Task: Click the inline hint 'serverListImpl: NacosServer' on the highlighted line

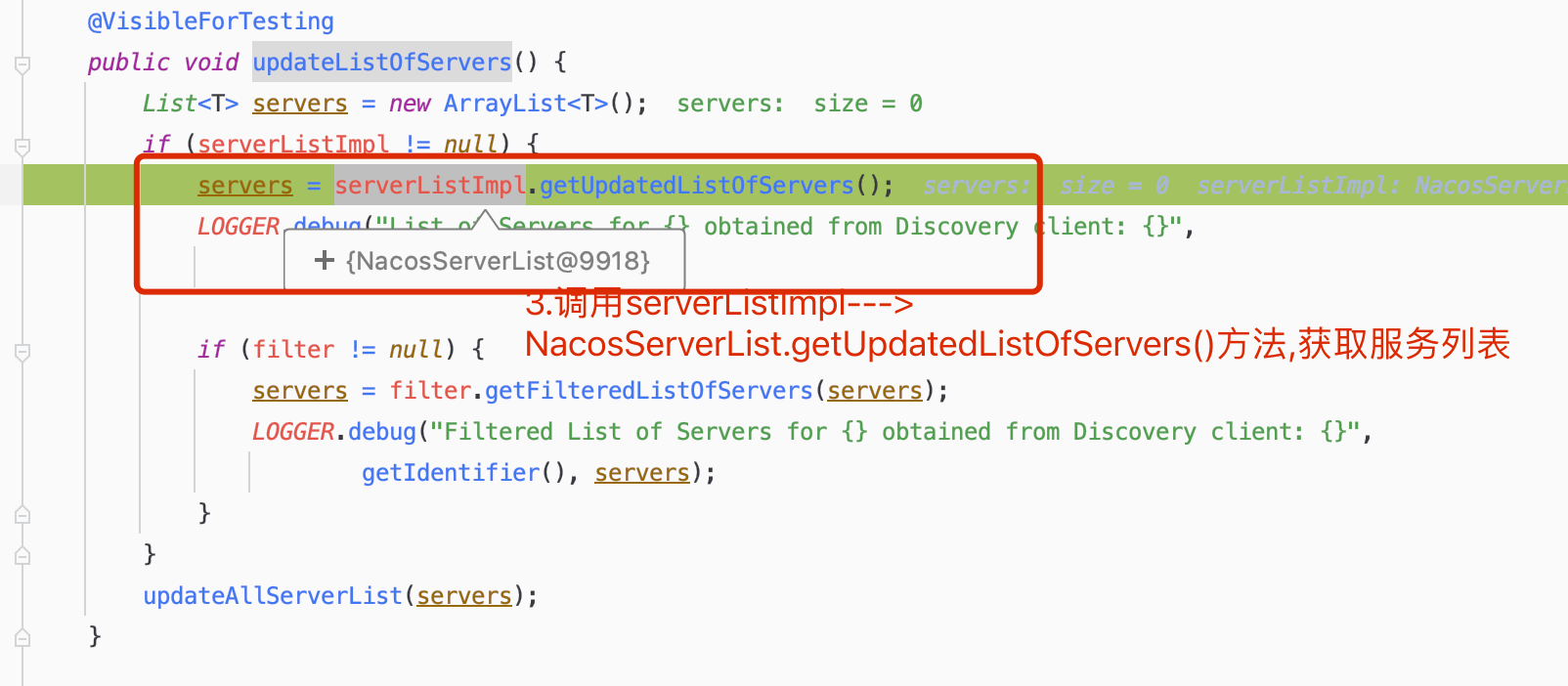Action: click(x=1382, y=186)
